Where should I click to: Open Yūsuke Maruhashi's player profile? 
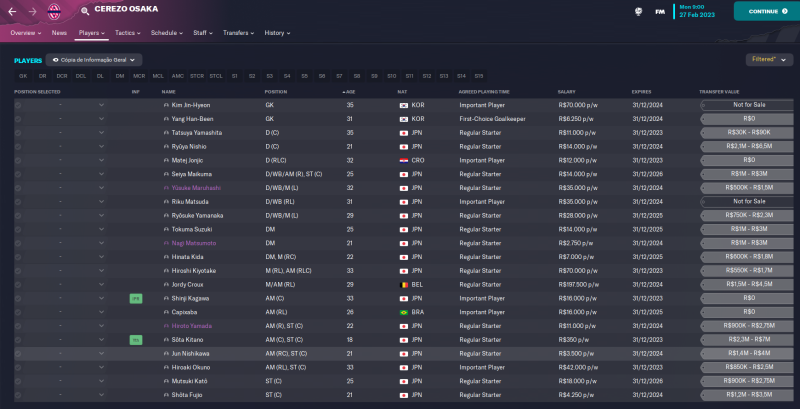pos(198,187)
